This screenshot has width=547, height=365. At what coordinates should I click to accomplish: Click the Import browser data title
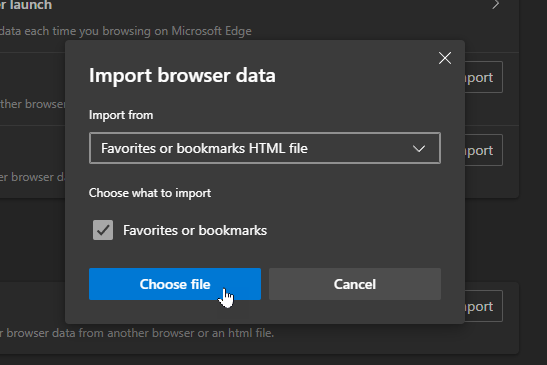[x=182, y=75]
